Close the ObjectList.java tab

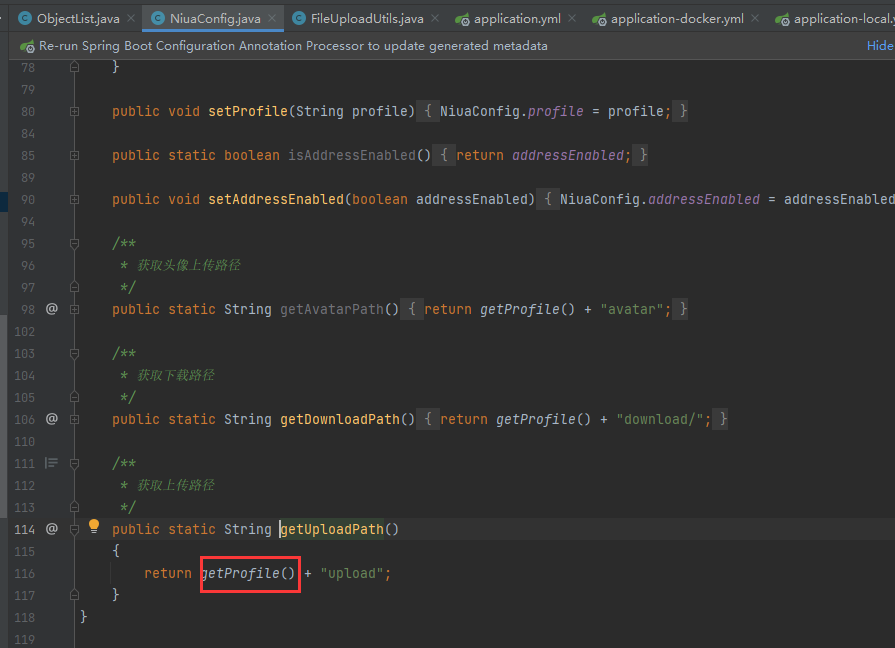[x=131, y=19]
